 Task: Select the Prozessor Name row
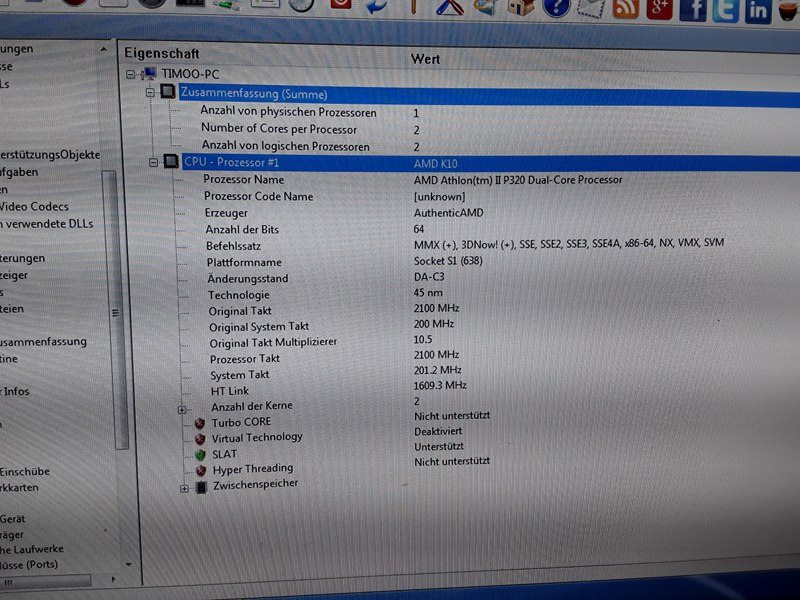click(243, 180)
